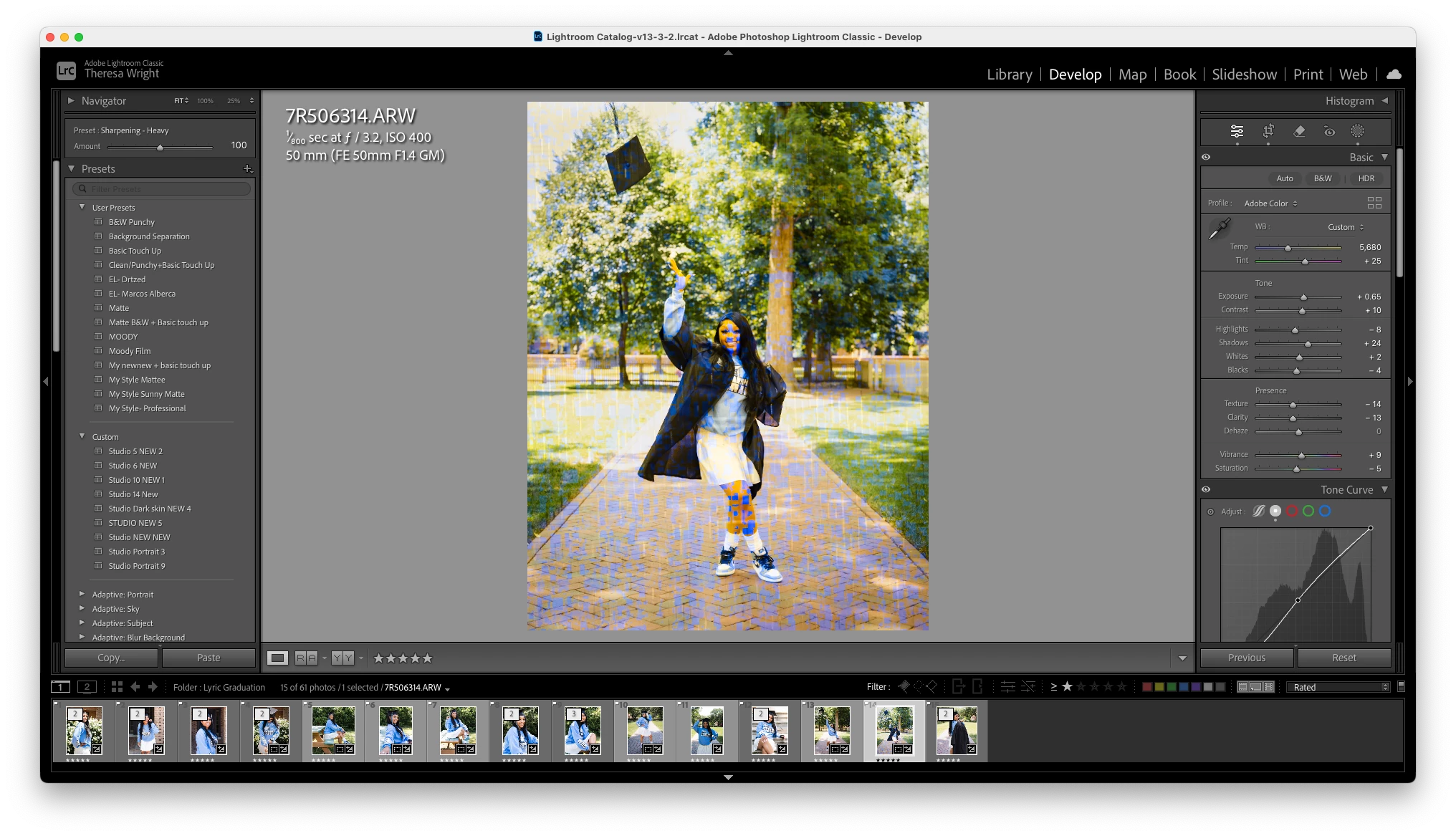This screenshot has width=1456, height=836.
Task: Open the Slideshow module
Action: [x=1244, y=75]
